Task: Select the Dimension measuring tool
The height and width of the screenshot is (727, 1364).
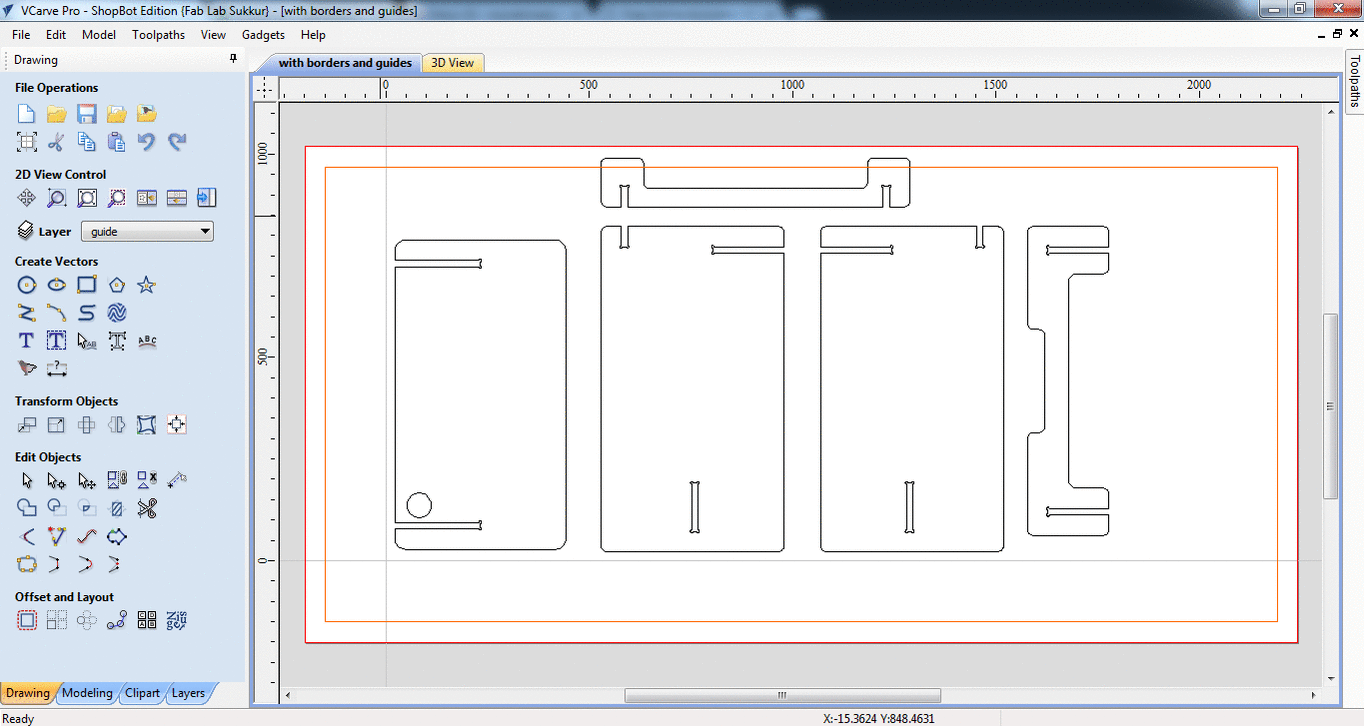Action: pos(57,369)
